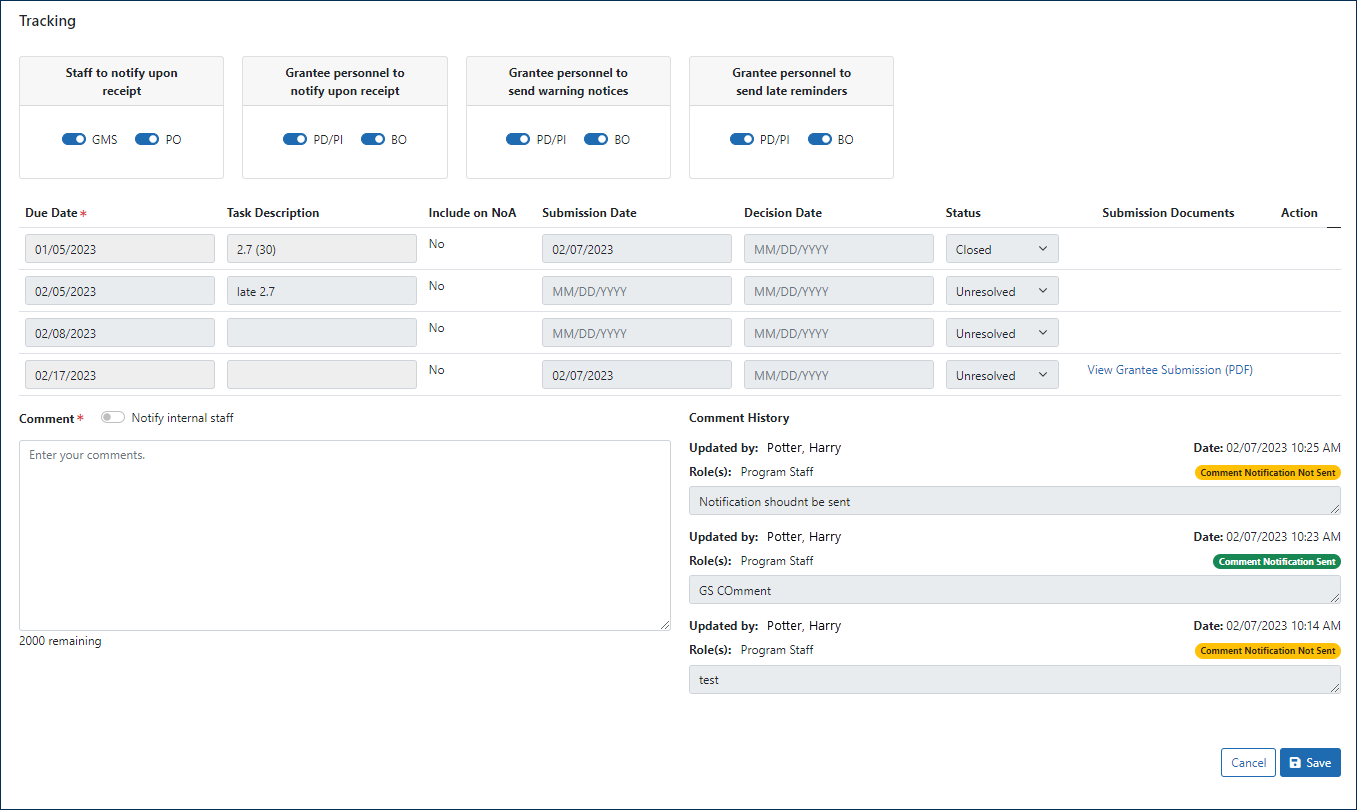The height and width of the screenshot is (810, 1357).
Task: Open status dropdown for 02/05/2023 row
Action: 1002,291
